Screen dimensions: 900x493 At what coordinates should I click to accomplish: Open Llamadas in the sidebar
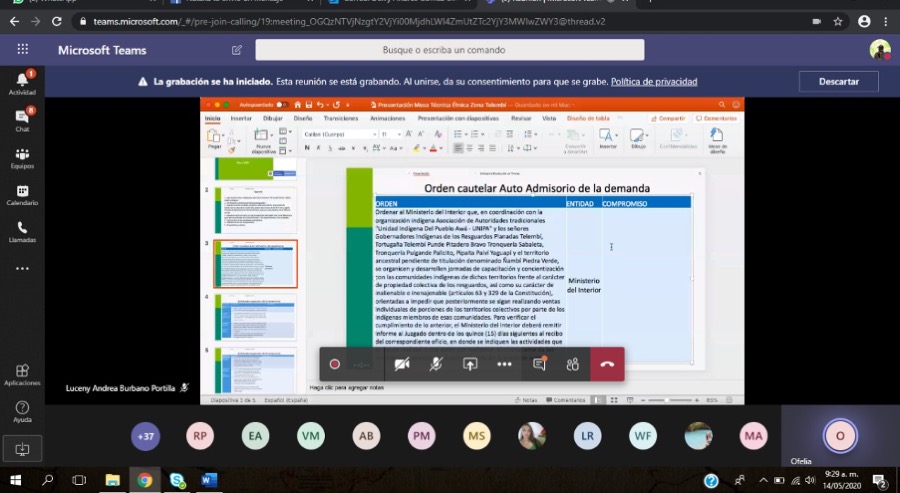(x=22, y=231)
